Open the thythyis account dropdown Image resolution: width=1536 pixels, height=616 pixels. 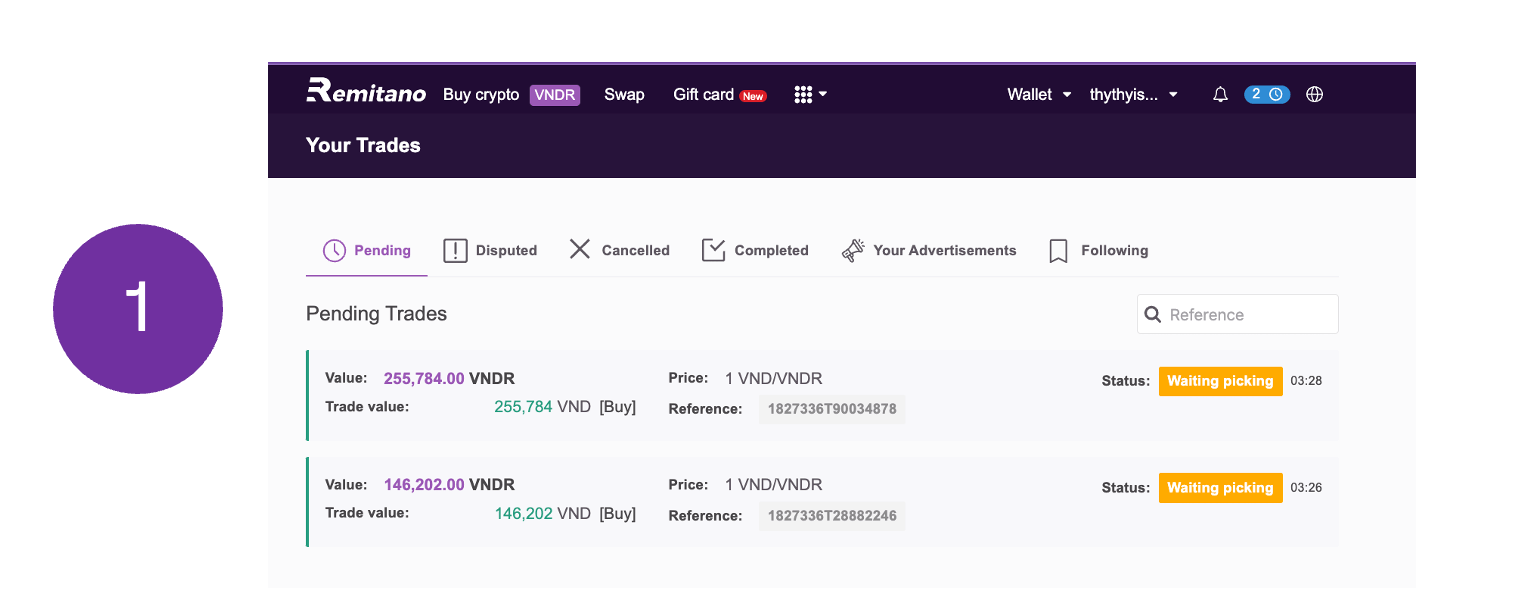point(1134,95)
